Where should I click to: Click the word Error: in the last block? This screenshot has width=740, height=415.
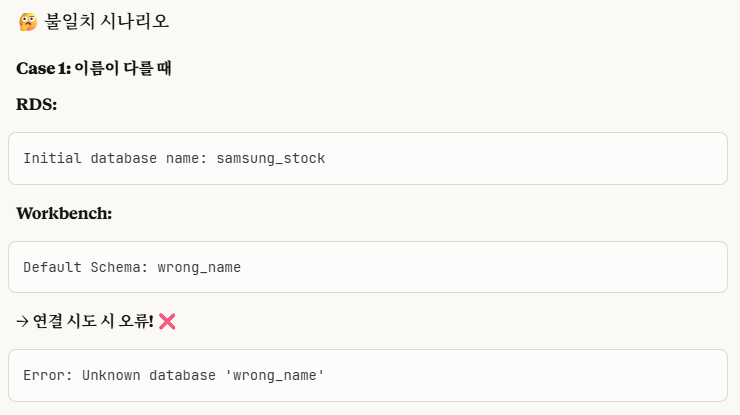(x=48, y=375)
